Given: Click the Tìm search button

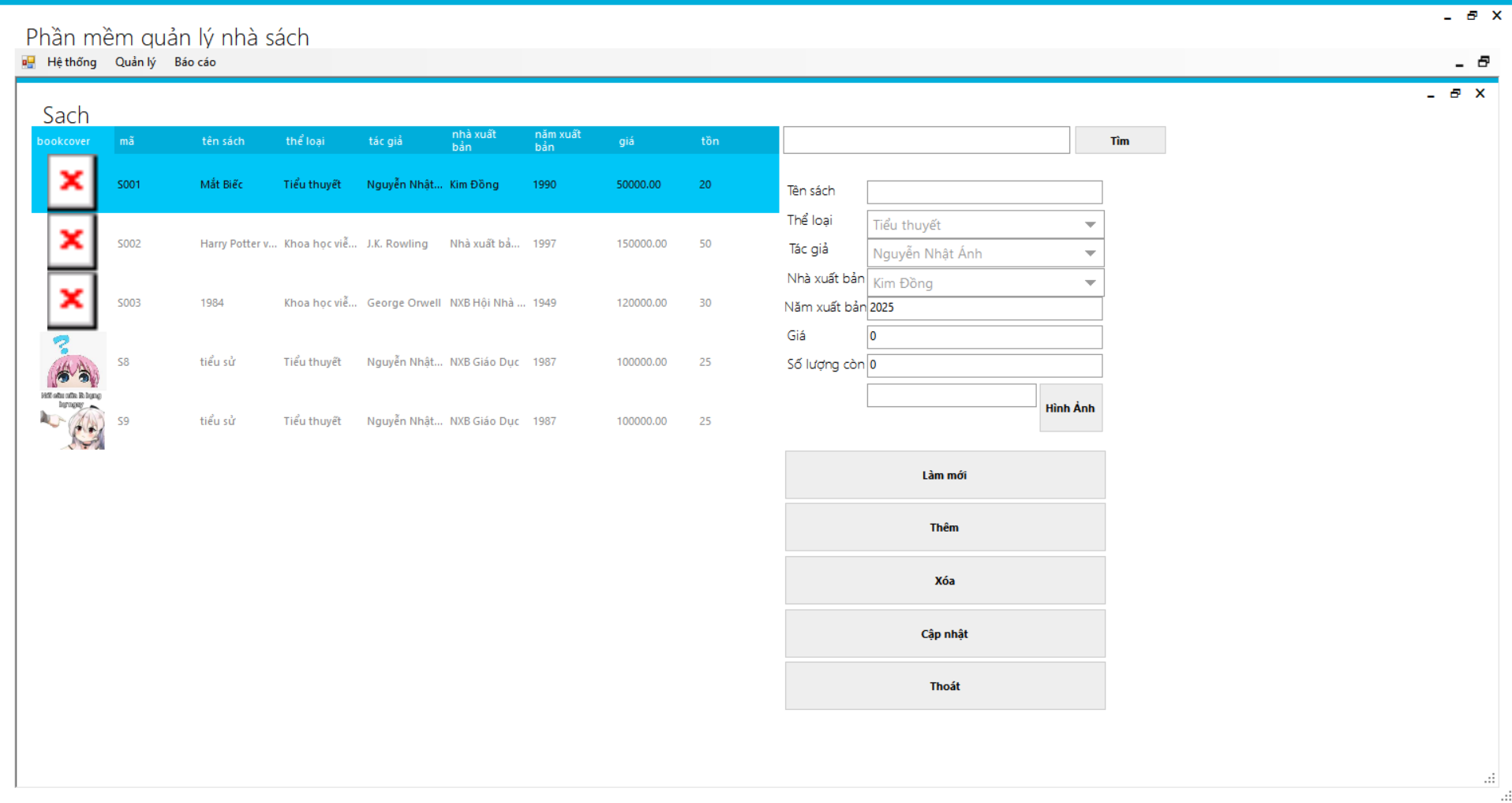Looking at the screenshot, I should tap(1119, 140).
